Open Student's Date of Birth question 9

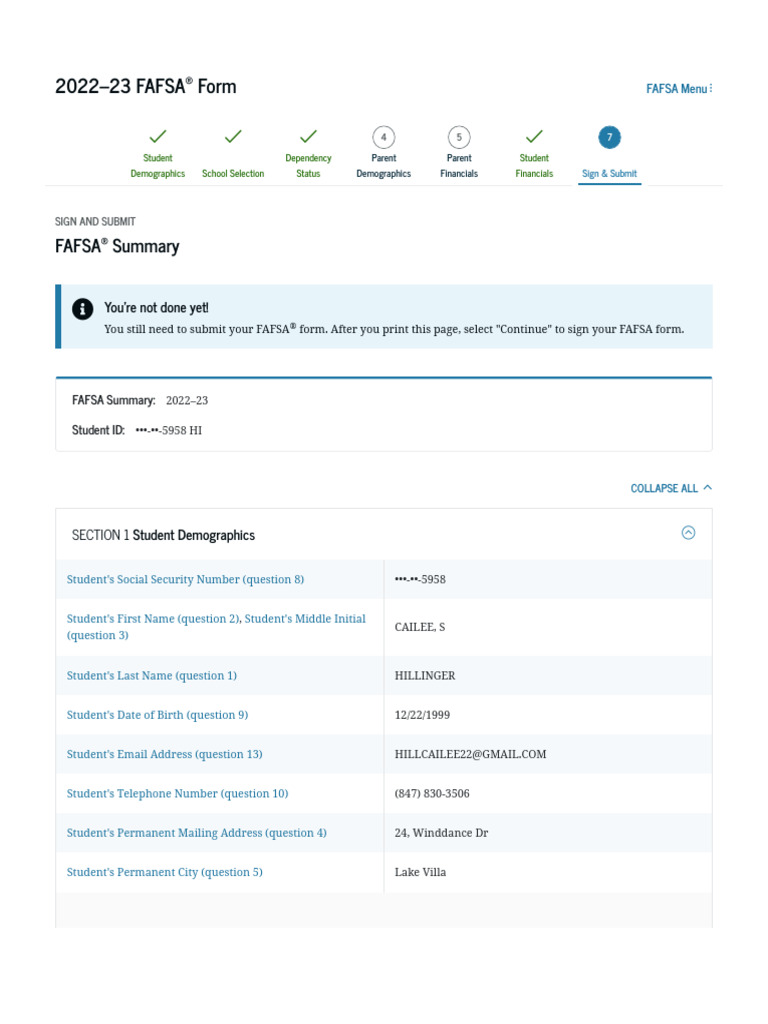click(x=157, y=715)
